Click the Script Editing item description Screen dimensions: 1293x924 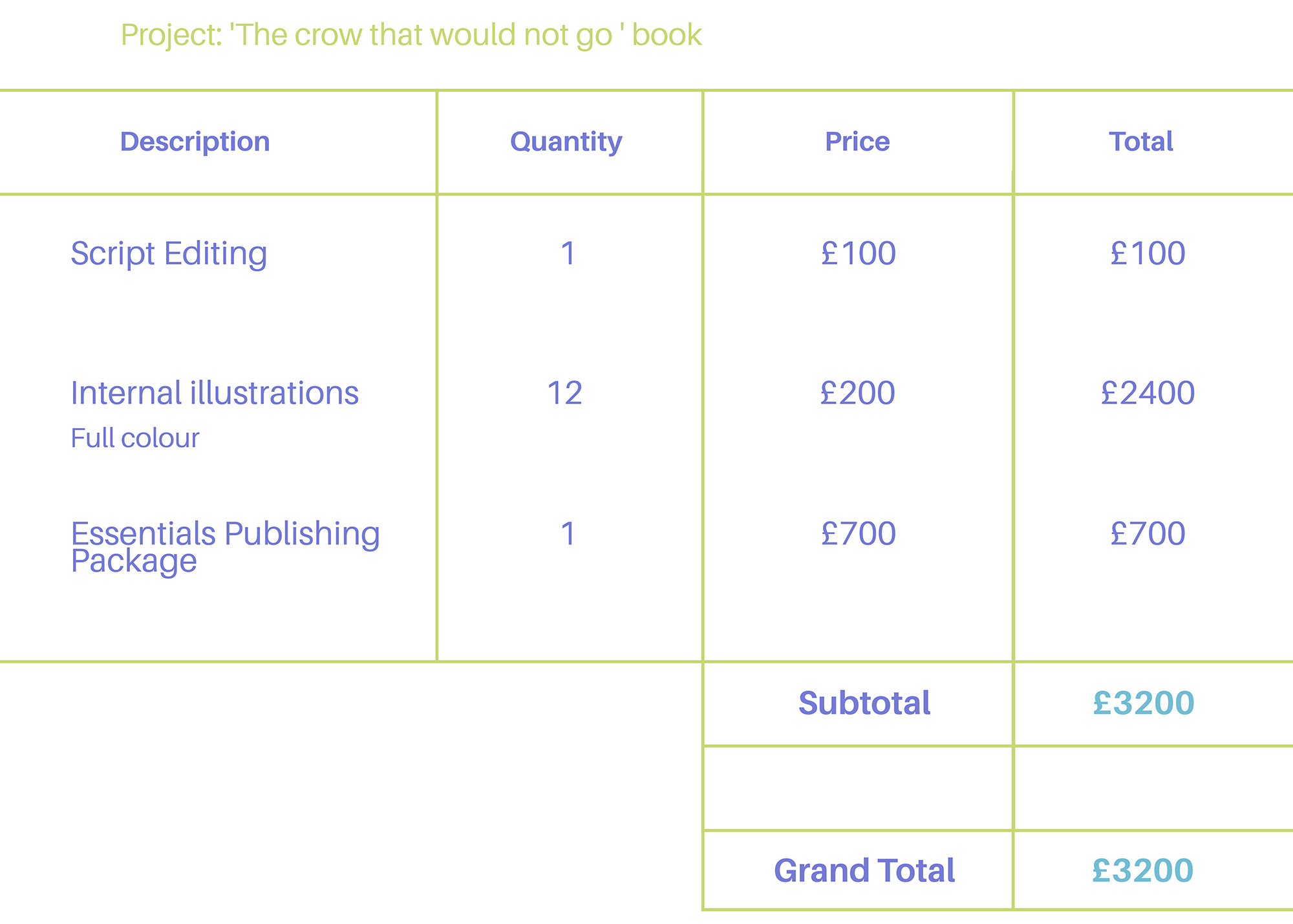169,253
